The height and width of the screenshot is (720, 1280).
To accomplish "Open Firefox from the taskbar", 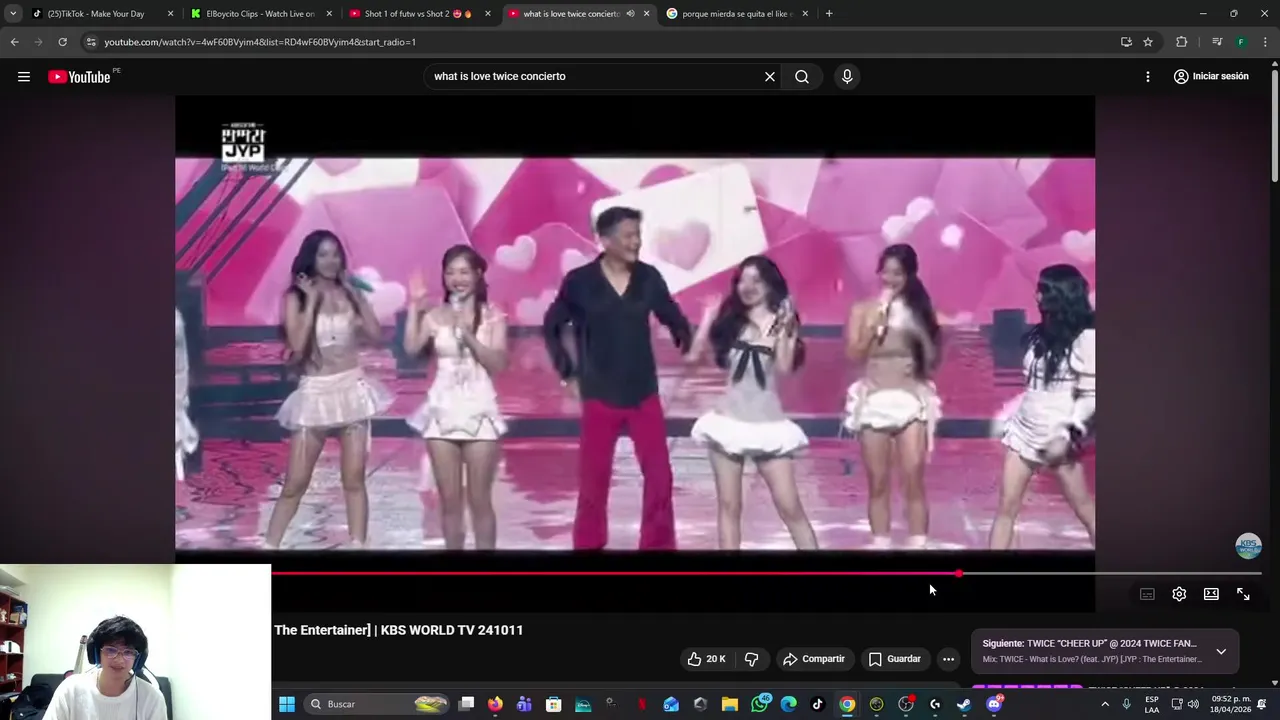I will [495, 704].
